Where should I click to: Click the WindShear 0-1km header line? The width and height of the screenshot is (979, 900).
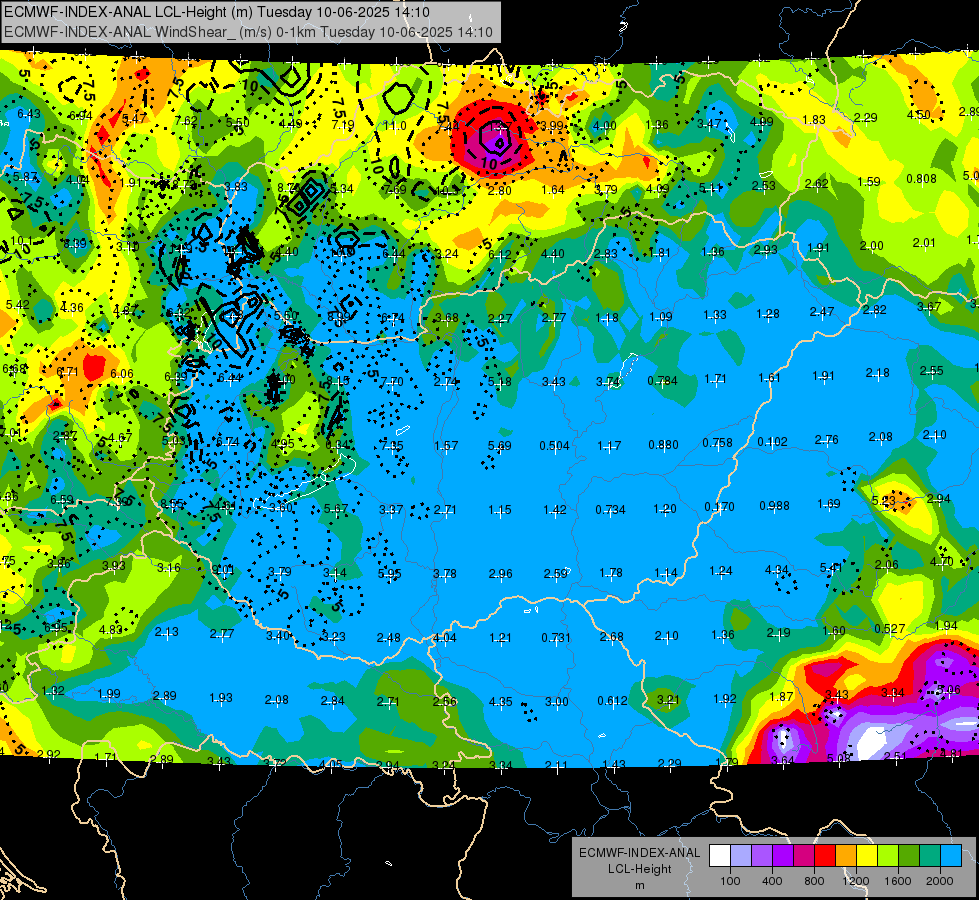coord(248,32)
